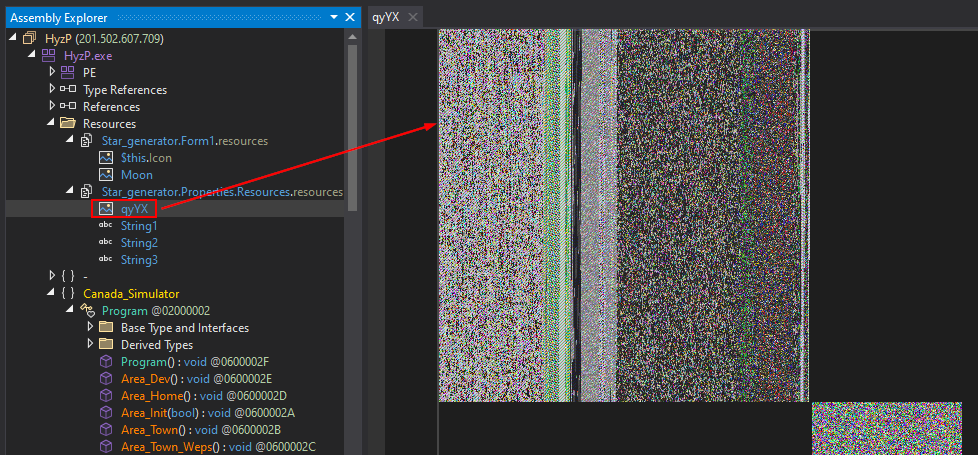Select the qyYX resource in tree
978x455 pixels.
coord(134,209)
